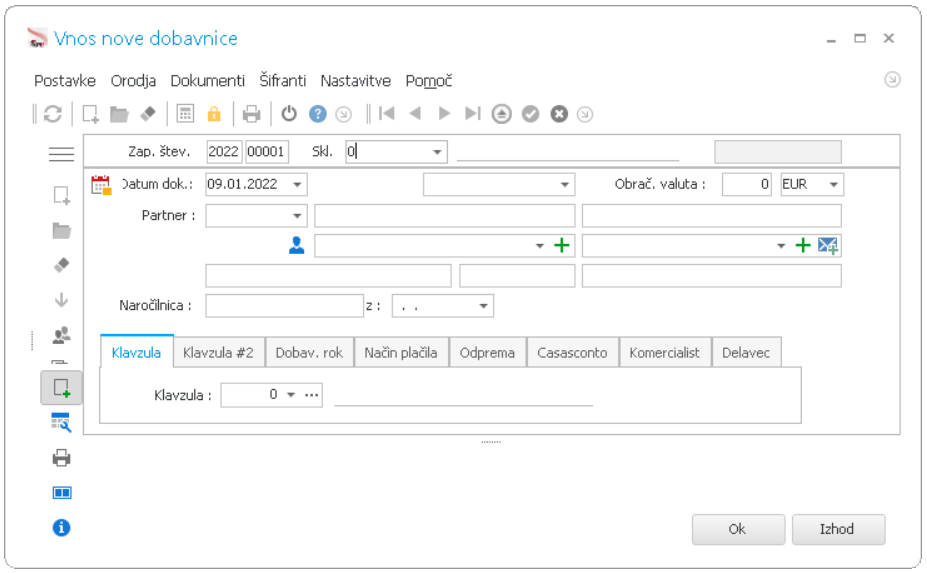This screenshot has width=927, height=573.
Task: Click the new document toolbar icon
Action: [x=90, y=114]
